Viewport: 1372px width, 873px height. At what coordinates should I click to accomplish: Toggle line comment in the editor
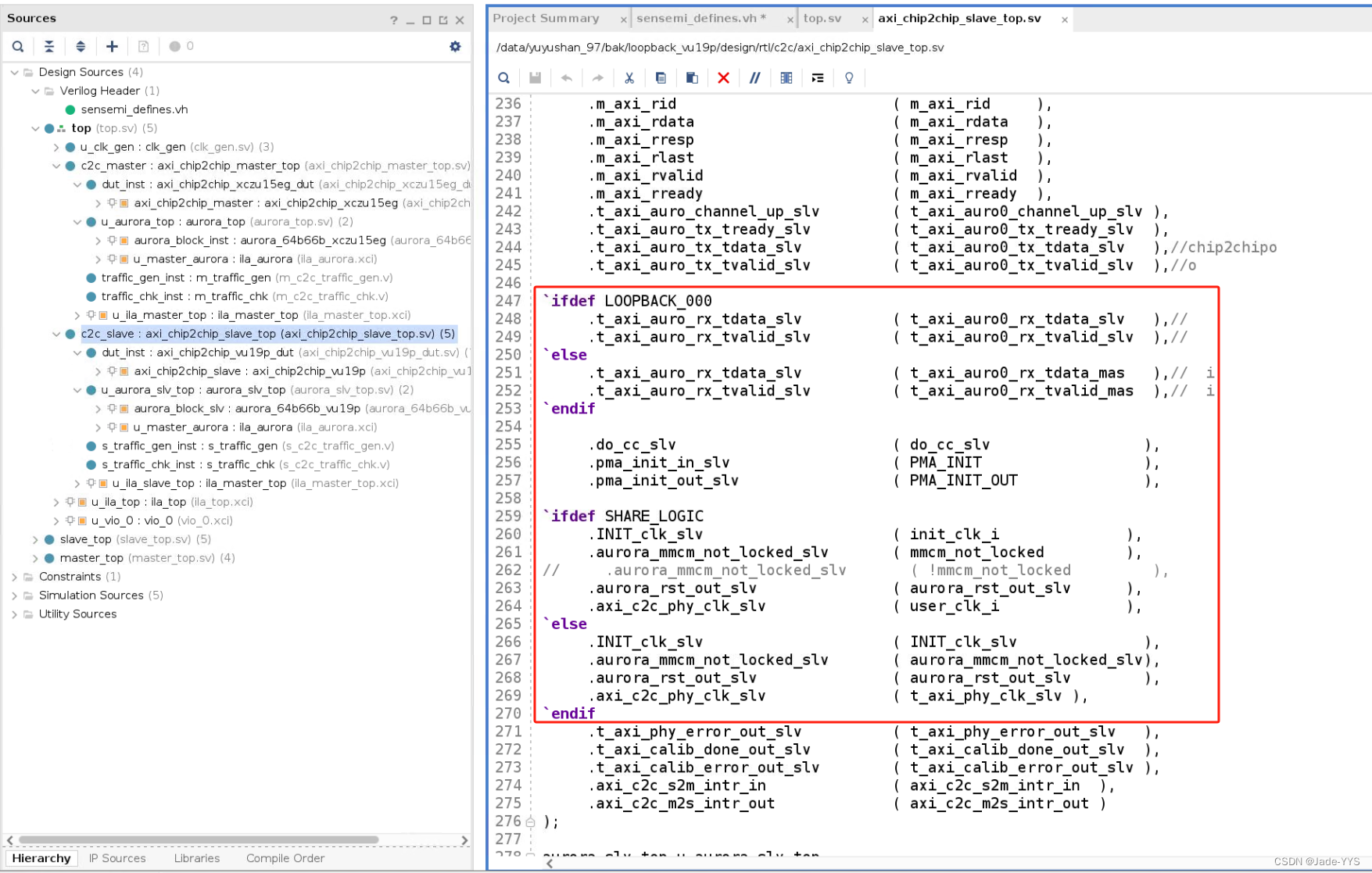(754, 77)
